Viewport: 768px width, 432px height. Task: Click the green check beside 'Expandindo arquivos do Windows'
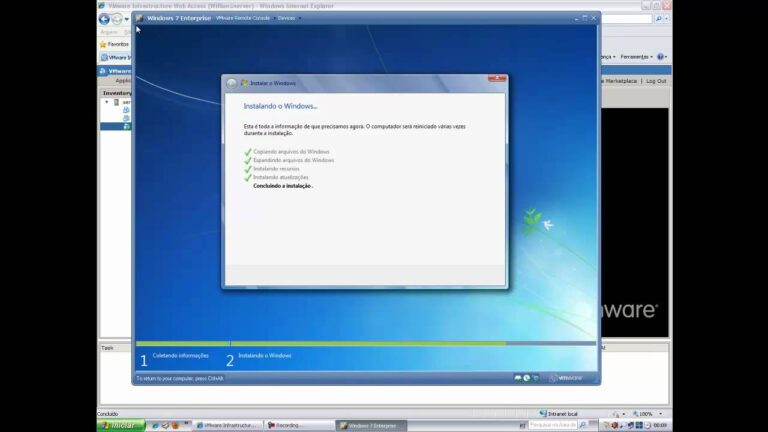coord(248,160)
